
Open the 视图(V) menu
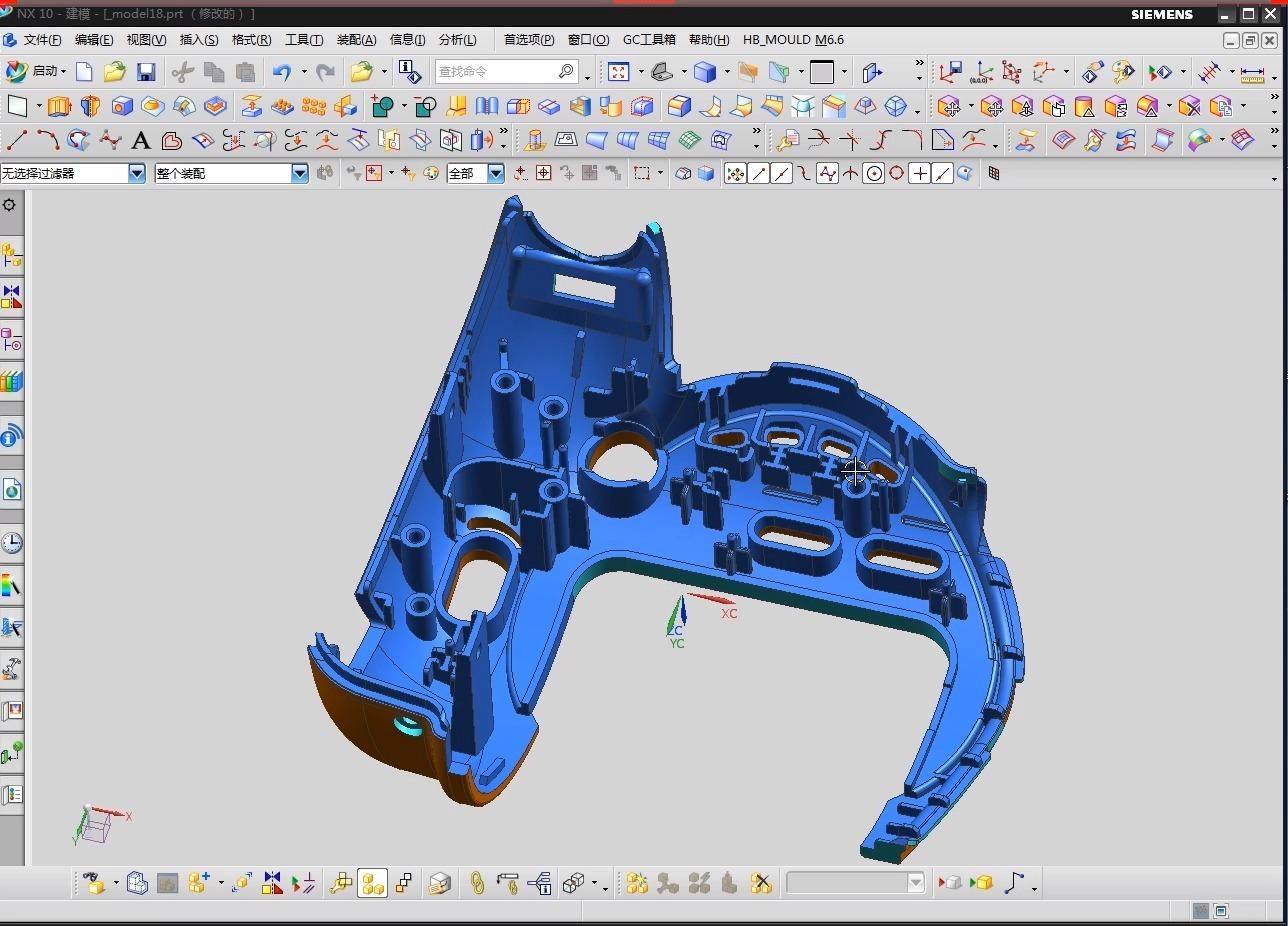146,40
